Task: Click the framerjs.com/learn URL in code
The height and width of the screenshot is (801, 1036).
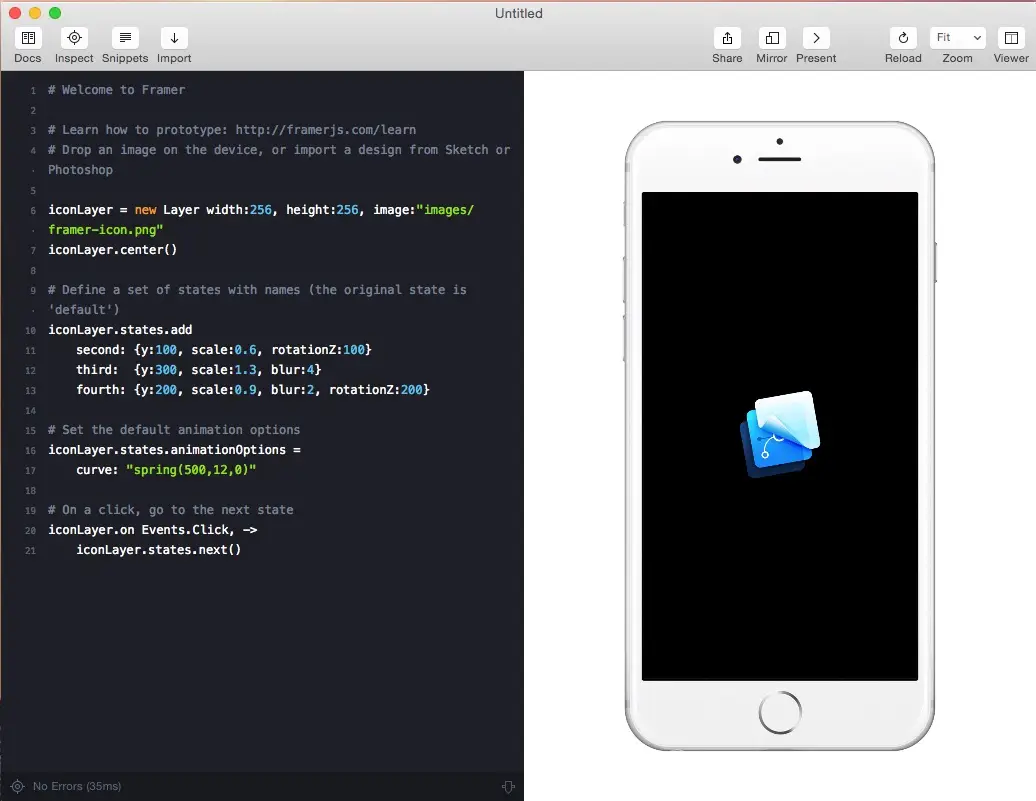Action: tap(326, 130)
